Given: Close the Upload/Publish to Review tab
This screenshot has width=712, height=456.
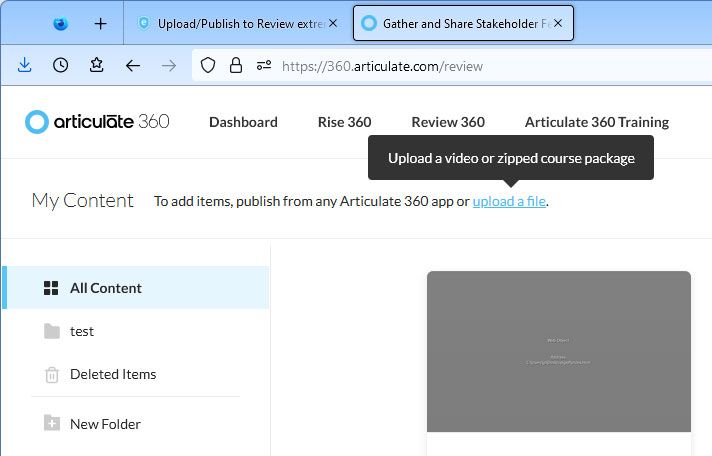Looking at the screenshot, I should (x=333, y=23).
